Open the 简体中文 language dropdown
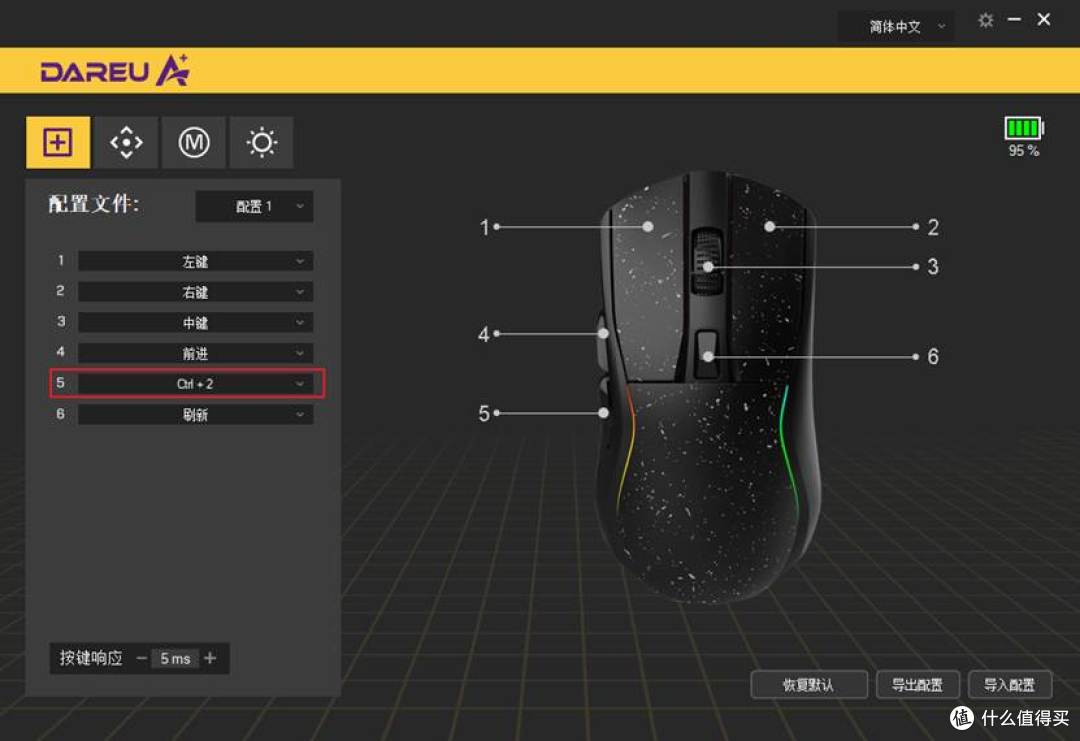Image resolution: width=1080 pixels, height=741 pixels. click(x=896, y=27)
